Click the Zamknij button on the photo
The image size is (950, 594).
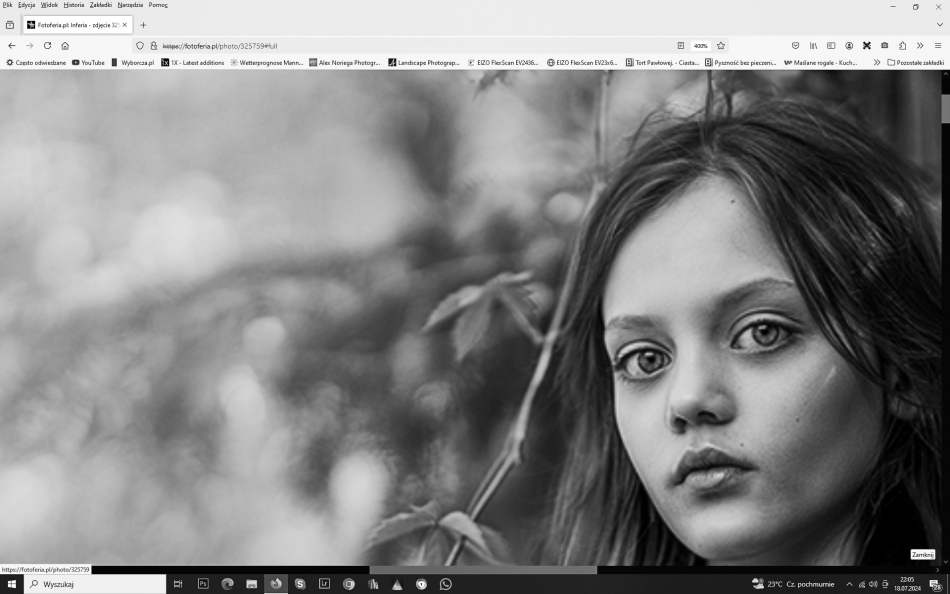(923, 555)
